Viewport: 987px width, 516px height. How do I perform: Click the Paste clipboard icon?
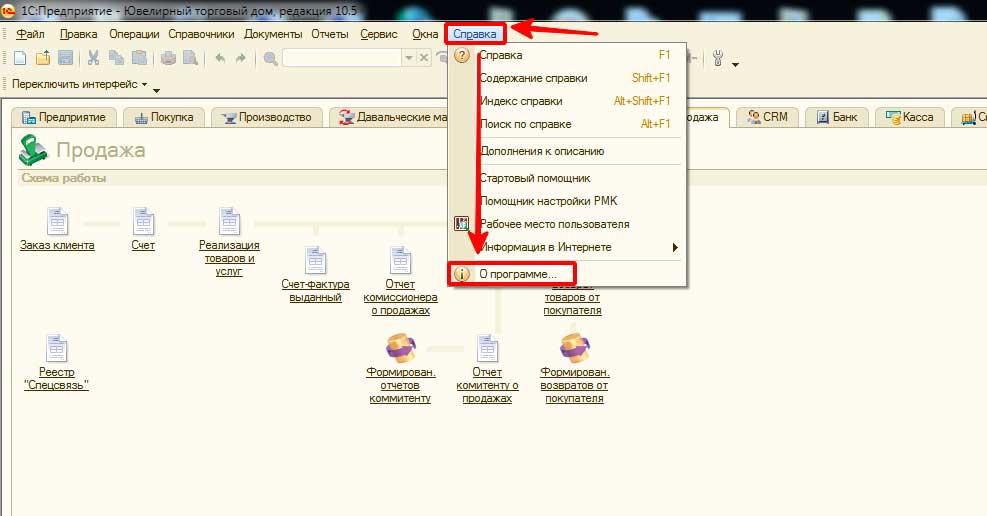[x=139, y=59]
